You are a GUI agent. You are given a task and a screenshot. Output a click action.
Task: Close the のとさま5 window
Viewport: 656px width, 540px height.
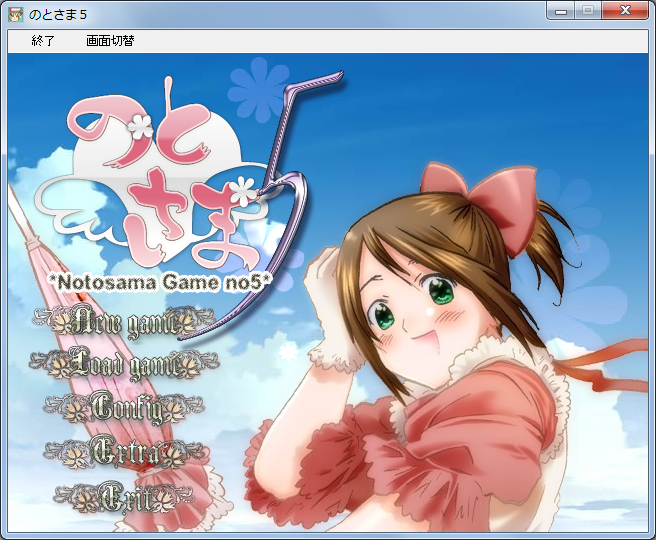tap(625, 11)
